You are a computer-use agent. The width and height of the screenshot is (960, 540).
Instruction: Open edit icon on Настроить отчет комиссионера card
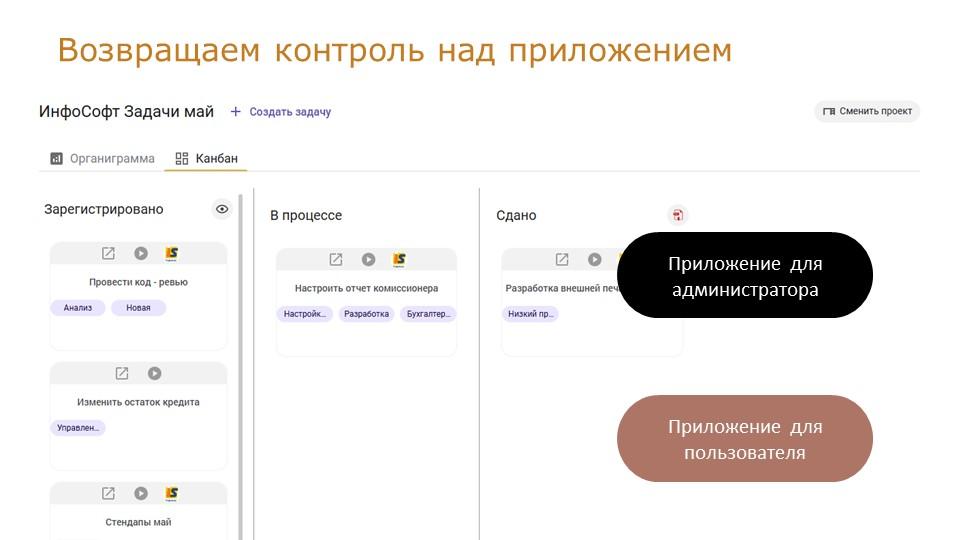point(336,260)
